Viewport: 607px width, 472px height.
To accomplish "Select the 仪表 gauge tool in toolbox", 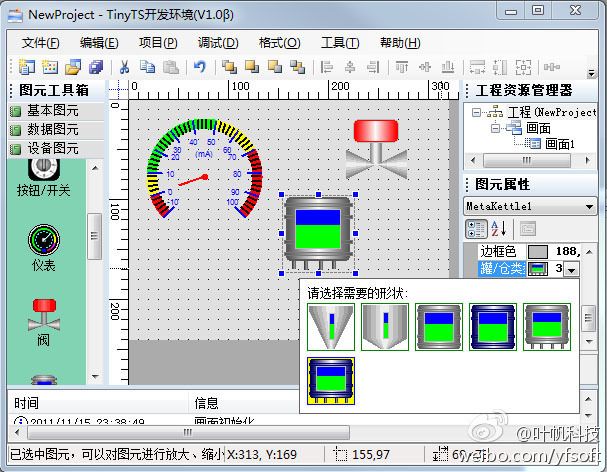I will (x=44, y=248).
